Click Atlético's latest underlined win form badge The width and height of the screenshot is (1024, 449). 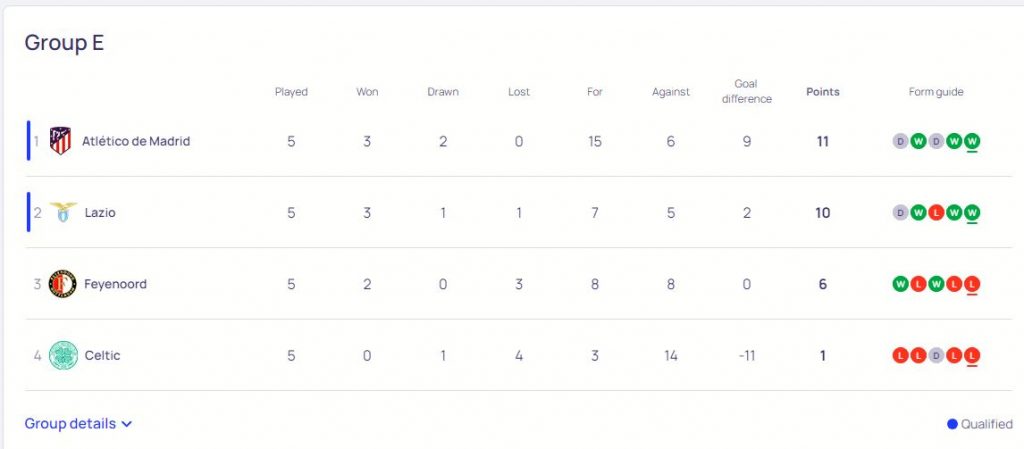pyautogui.click(x=972, y=141)
